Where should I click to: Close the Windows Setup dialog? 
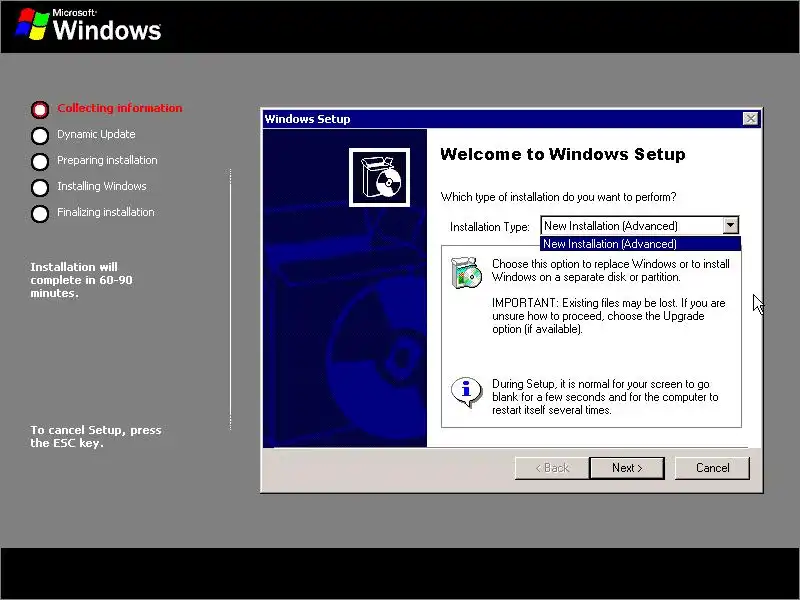coord(750,119)
